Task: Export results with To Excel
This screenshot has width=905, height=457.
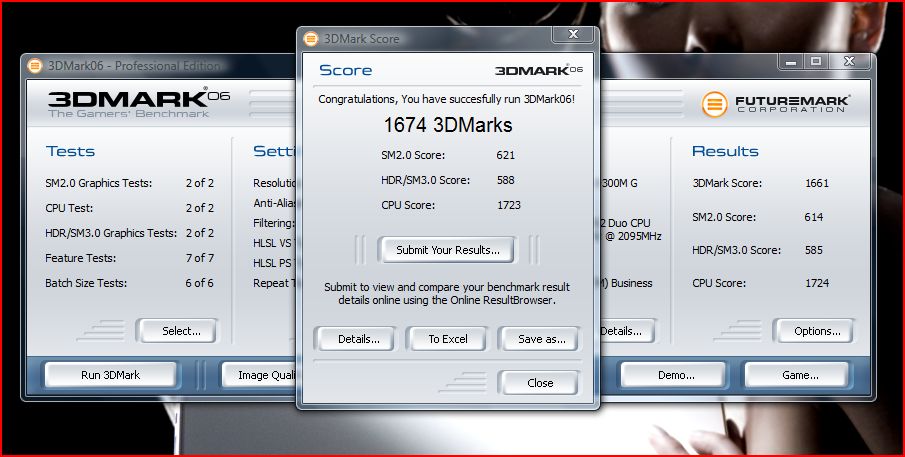Action: click(x=448, y=339)
